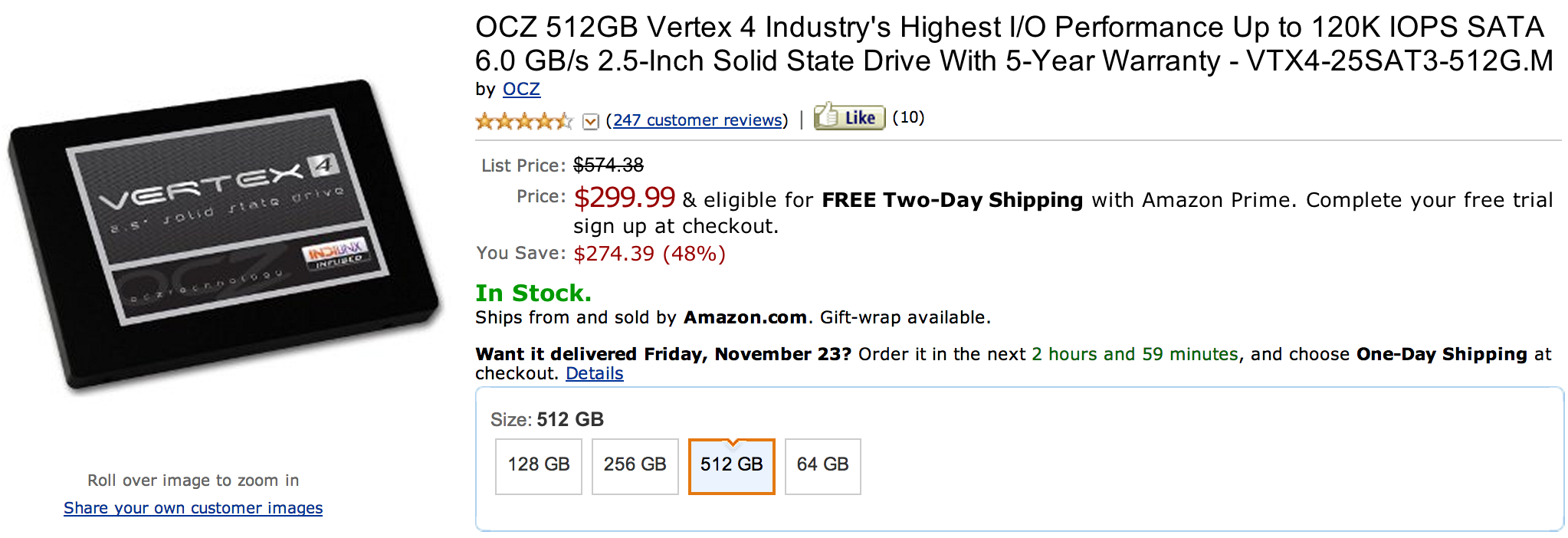Expand the rating breakdown dropdown arrow
Screen dimensions: 1568x538
pos(590,121)
